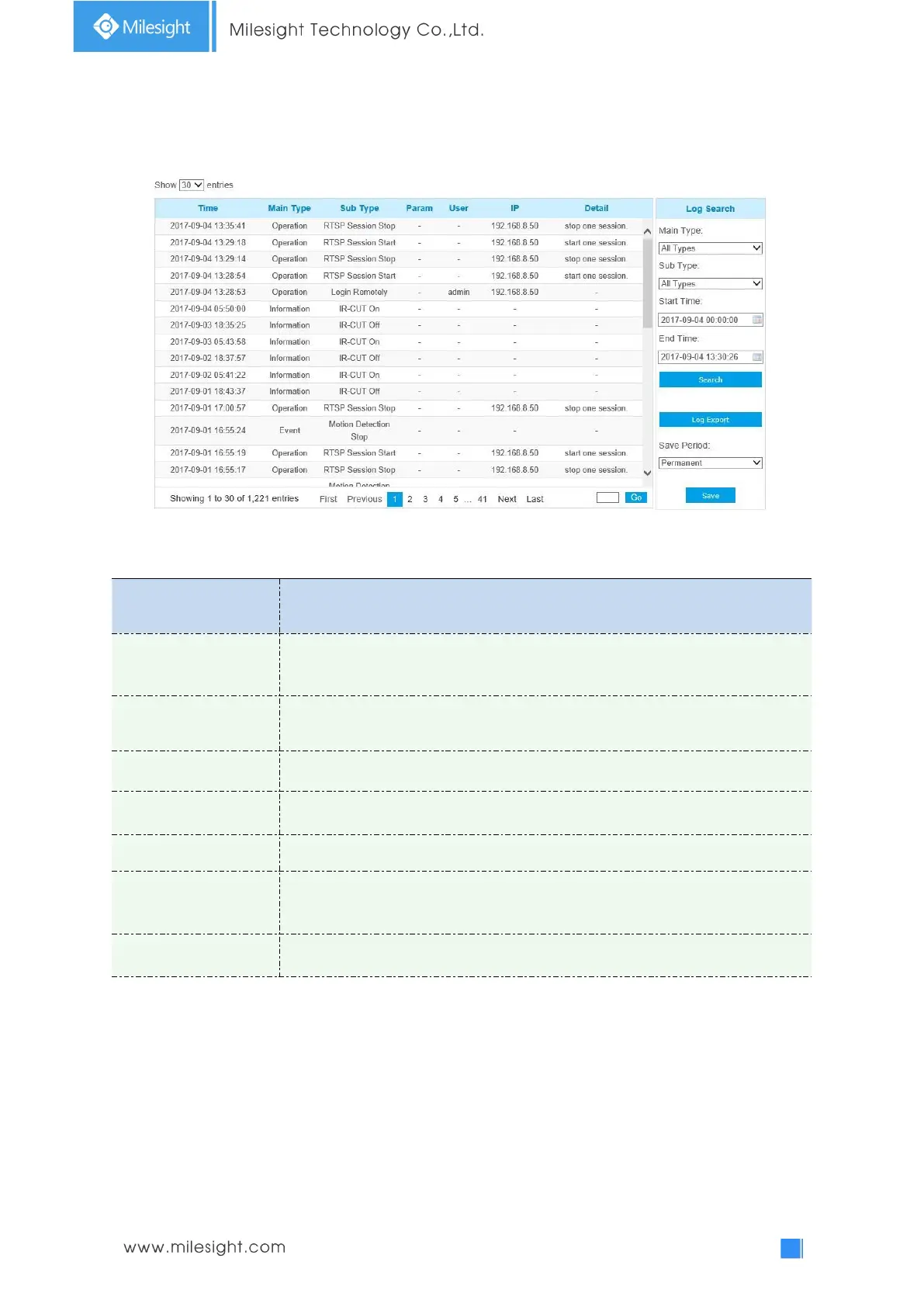924x1307 pixels.
Task: Sort logs by Time column header
Action: click(208, 208)
